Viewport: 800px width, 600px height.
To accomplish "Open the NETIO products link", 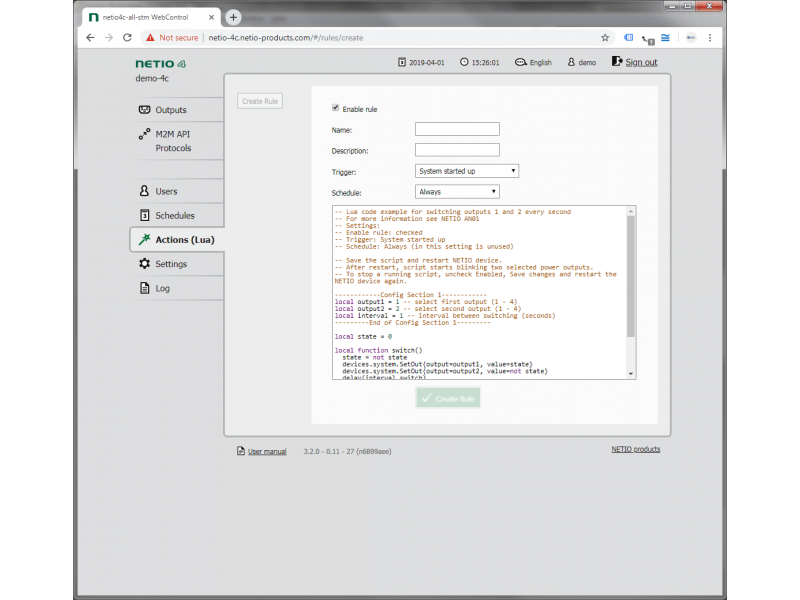I will (636, 449).
